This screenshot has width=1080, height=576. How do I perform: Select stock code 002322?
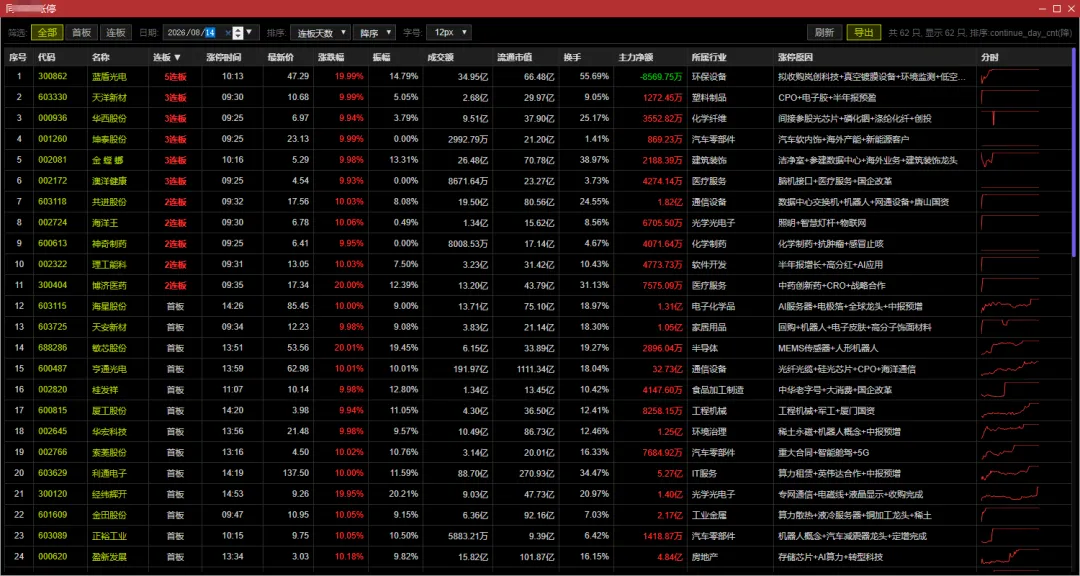click(x=52, y=265)
